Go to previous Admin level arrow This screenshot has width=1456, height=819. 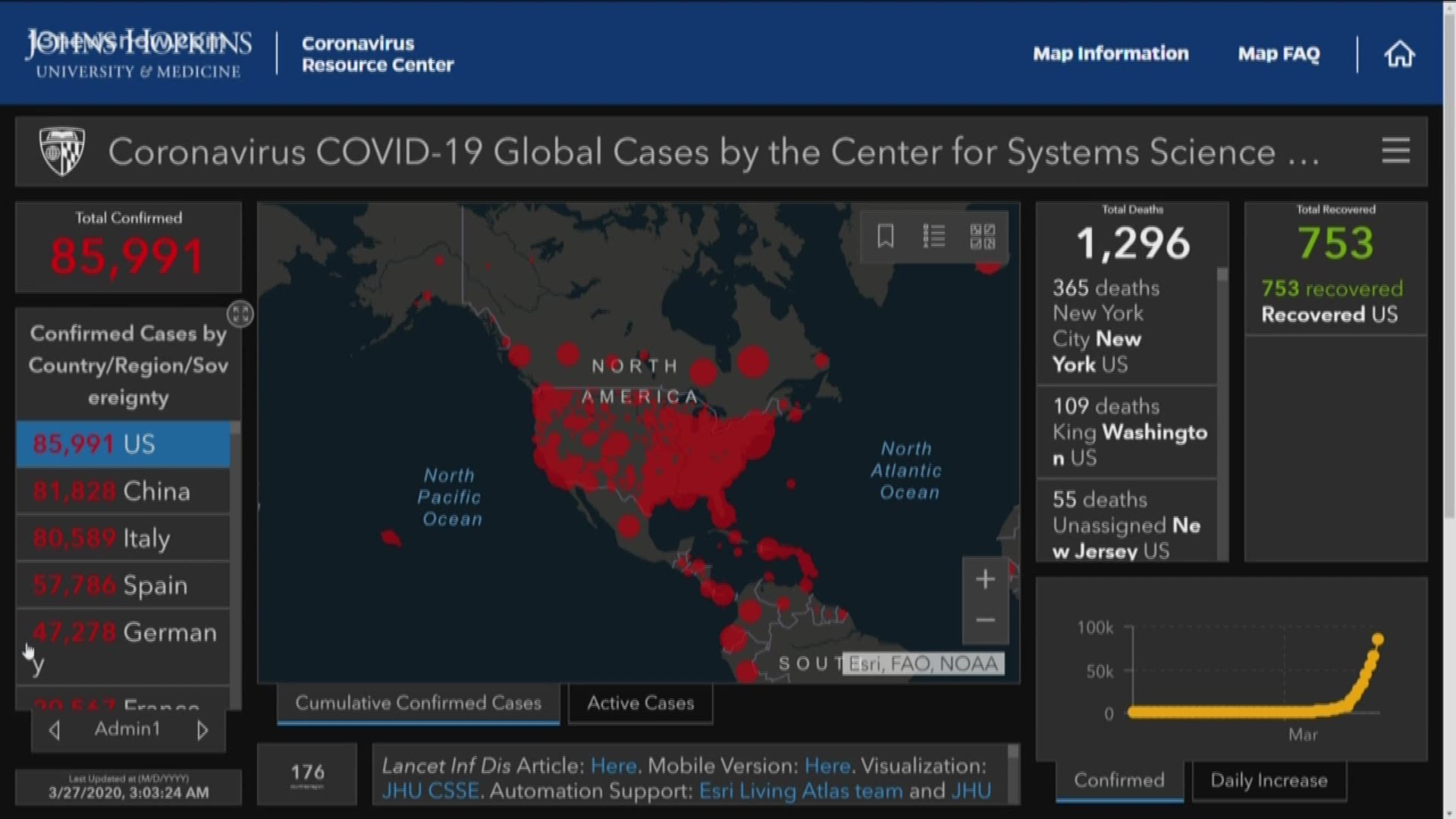click(x=55, y=730)
